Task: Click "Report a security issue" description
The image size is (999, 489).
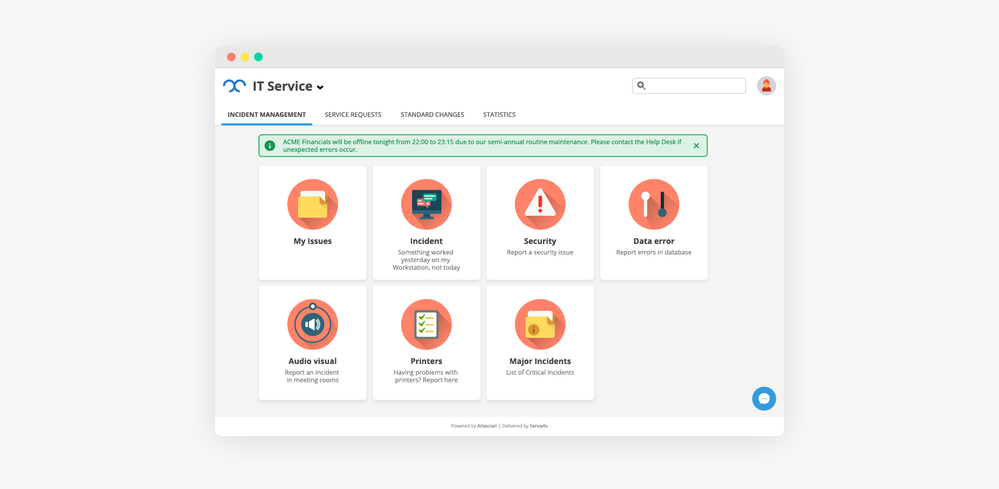Action: tap(540, 252)
